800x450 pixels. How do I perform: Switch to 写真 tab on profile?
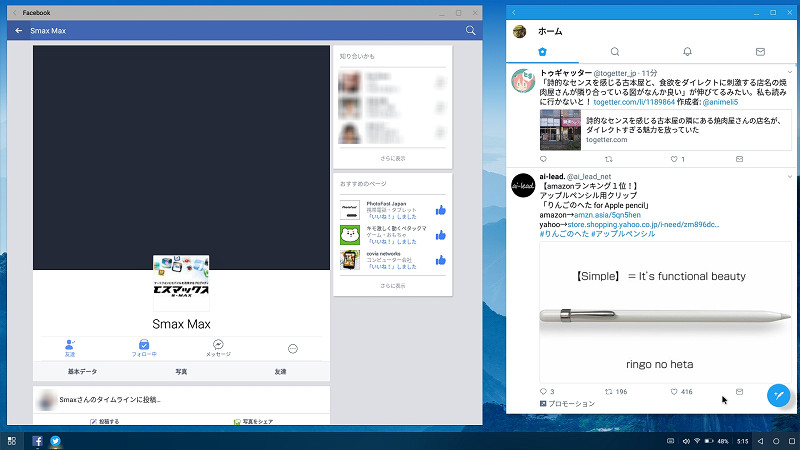click(181, 371)
